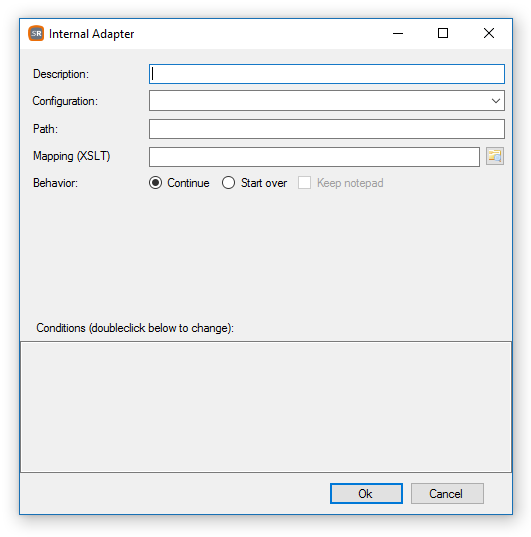Maximize the Internal Adapter dialog
The image size is (531, 537).
click(x=443, y=33)
